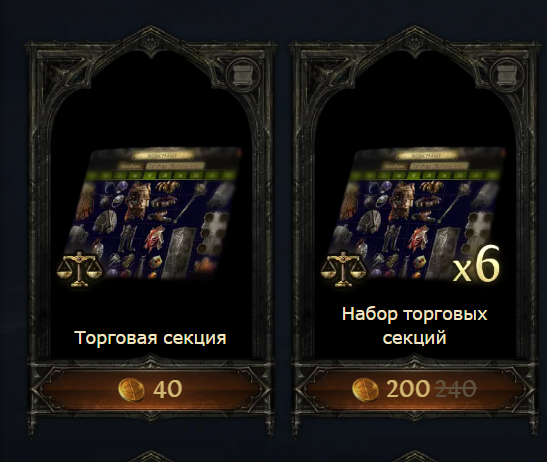Buy the bundle for 200 points
The height and width of the screenshot is (462, 547).
(x=414, y=389)
